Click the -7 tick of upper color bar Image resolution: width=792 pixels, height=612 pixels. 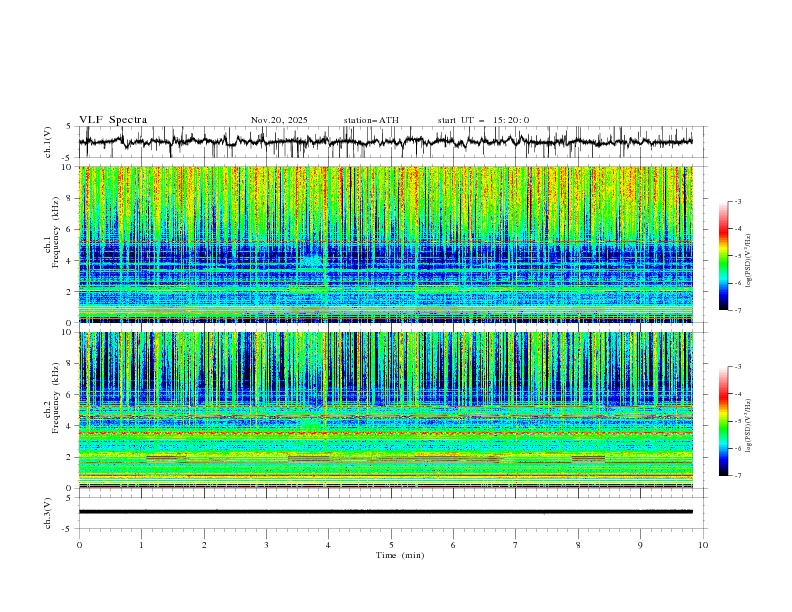(737, 310)
